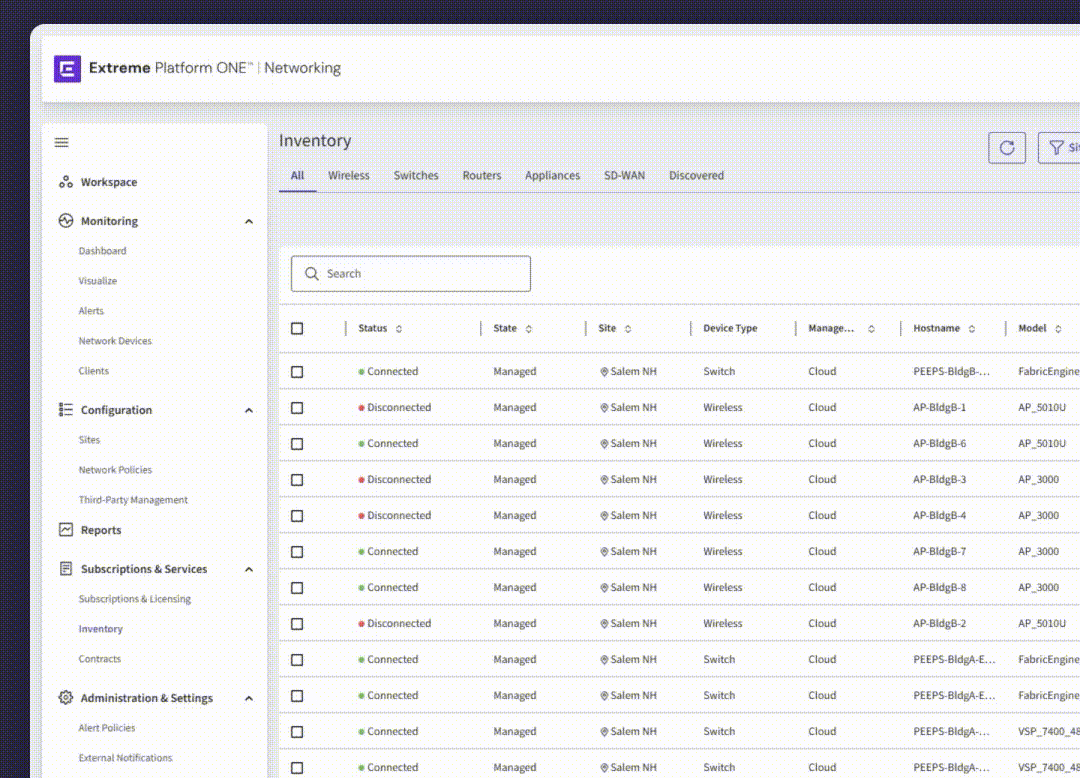1080x778 pixels.
Task: Click the Subscriptions & Services document icon
Action: coord(65,569)
